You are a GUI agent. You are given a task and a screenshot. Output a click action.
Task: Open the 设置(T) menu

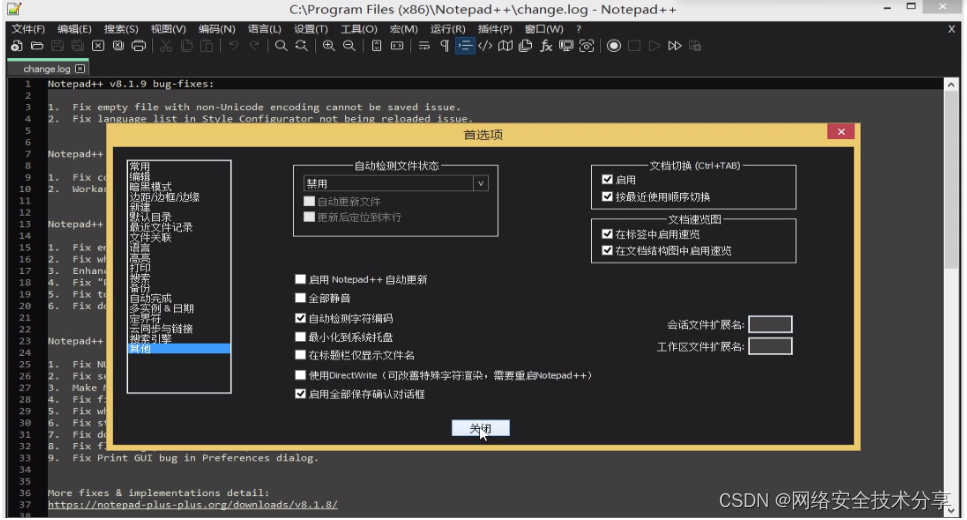coord(311,29)
